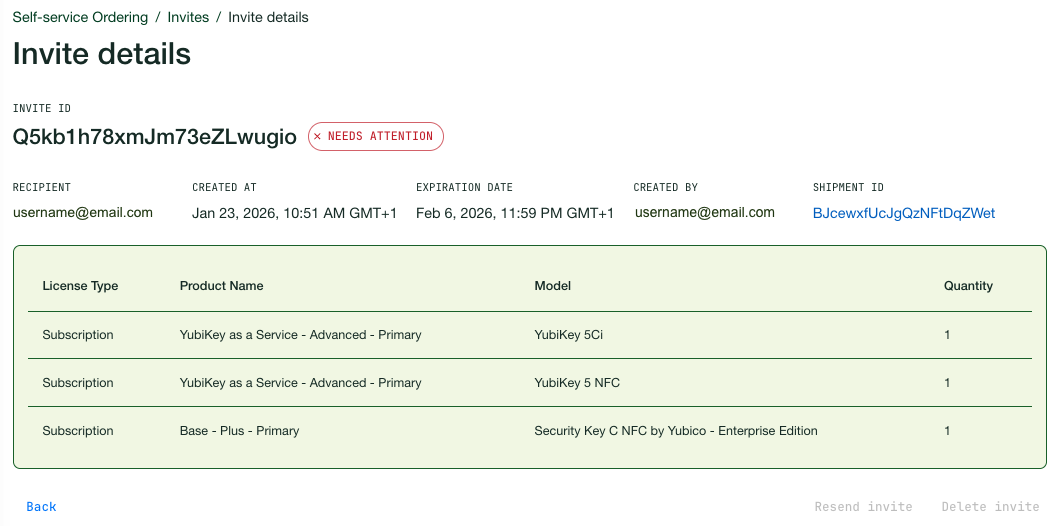1056x526 pixels.
Task: Click the Model column header
Action: click(x=553, y=286)
